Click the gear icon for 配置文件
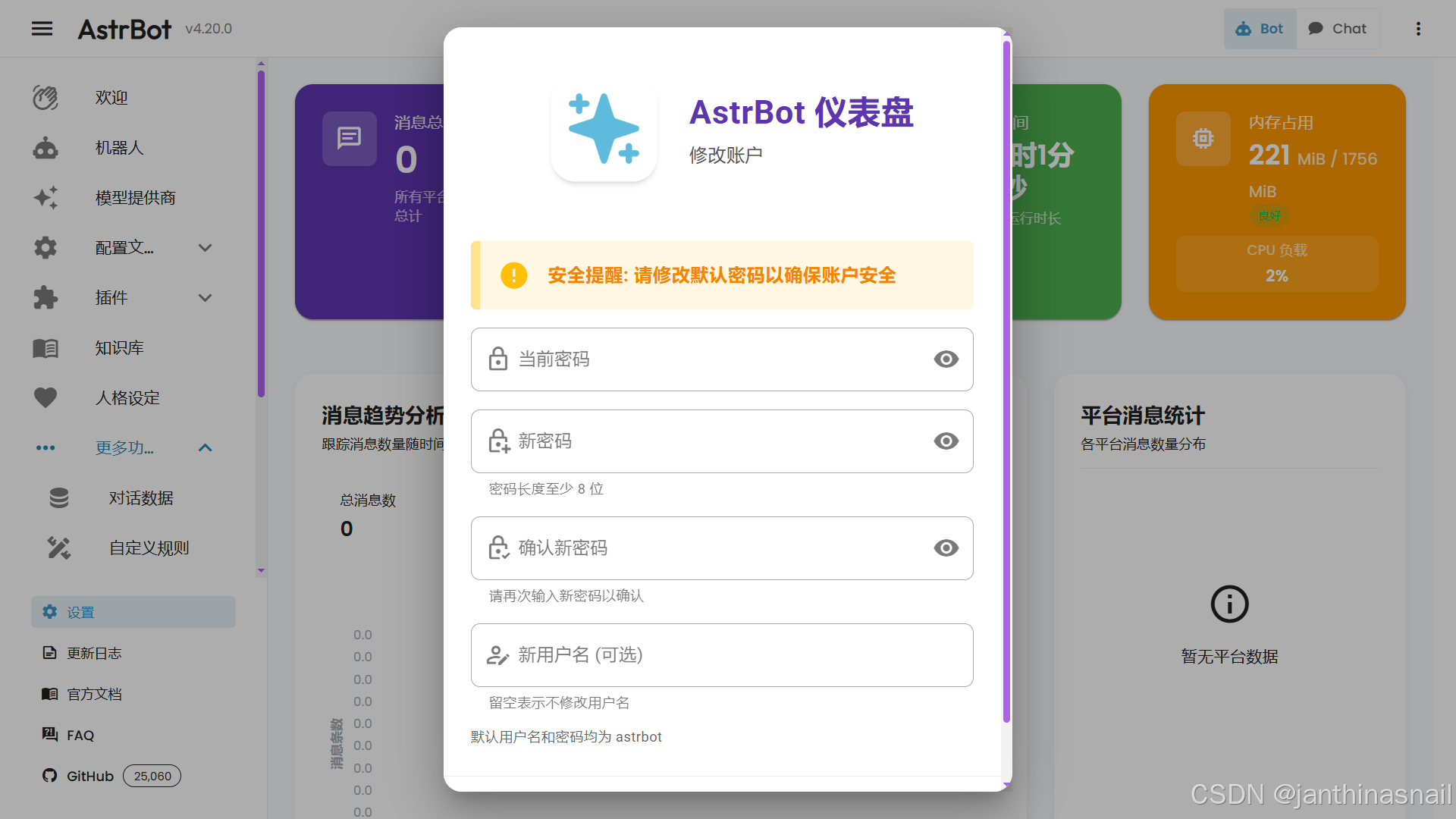The image size is (1456, 819). coord(45,248)
